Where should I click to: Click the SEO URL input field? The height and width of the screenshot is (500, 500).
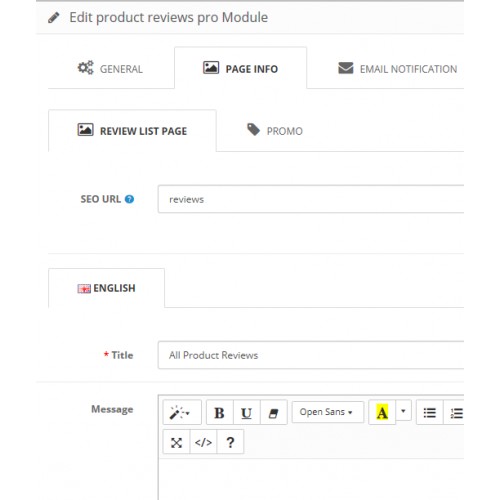click(x=311, y=199)
